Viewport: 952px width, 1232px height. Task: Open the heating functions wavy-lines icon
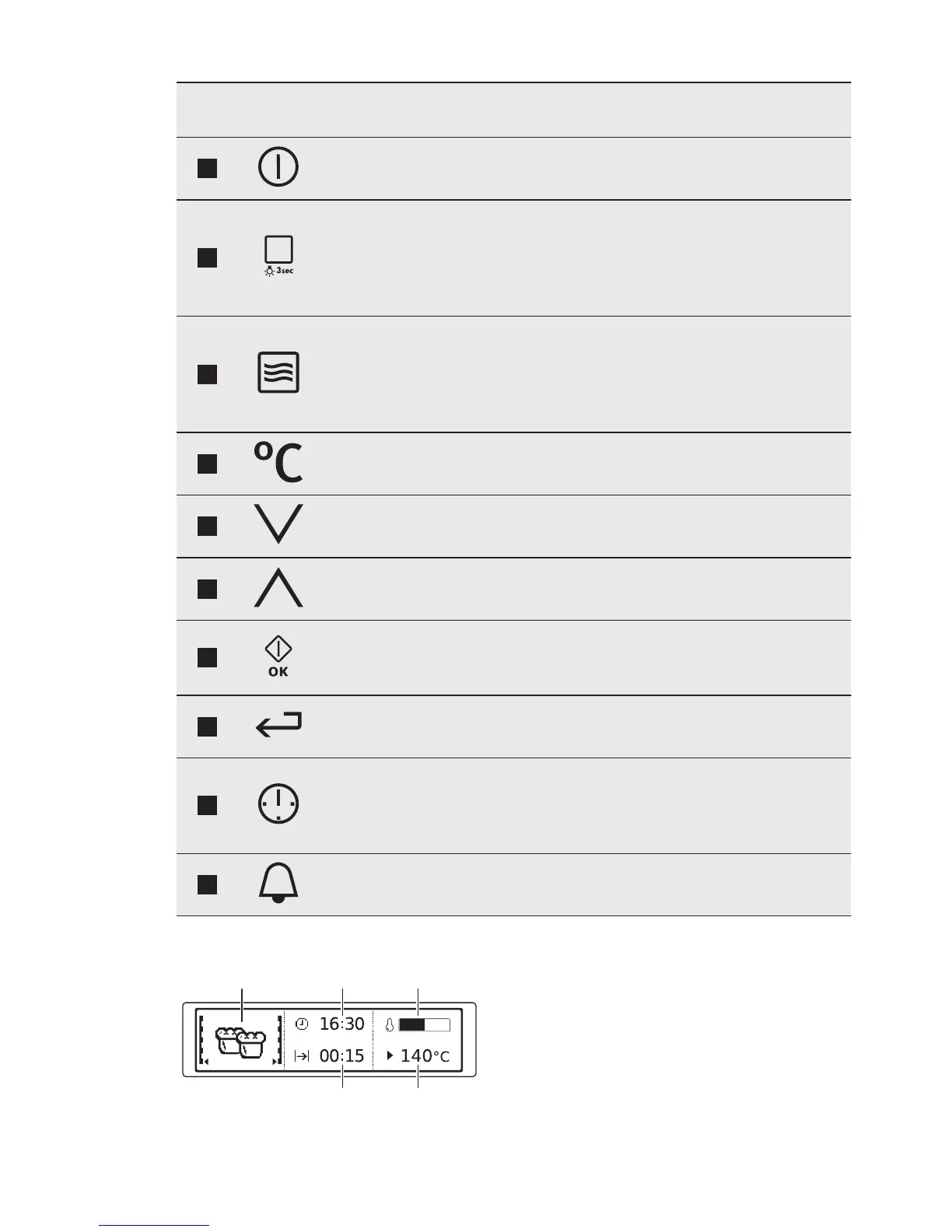click(278, 373)
